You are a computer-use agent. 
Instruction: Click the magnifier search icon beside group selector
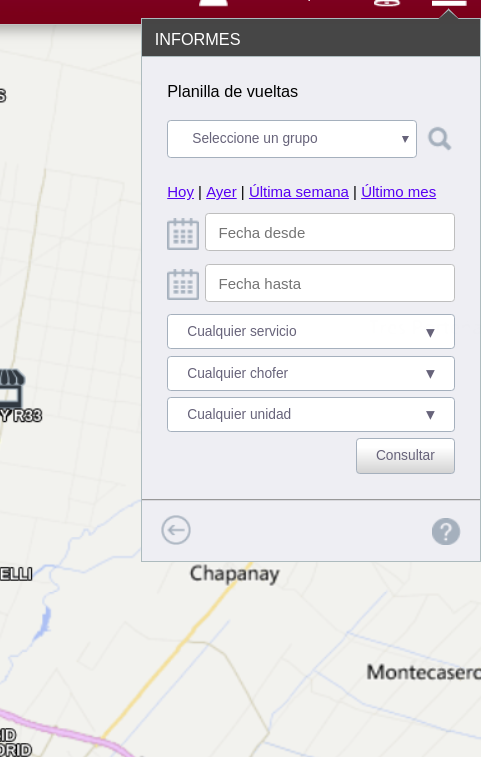[x=439, y=140]
